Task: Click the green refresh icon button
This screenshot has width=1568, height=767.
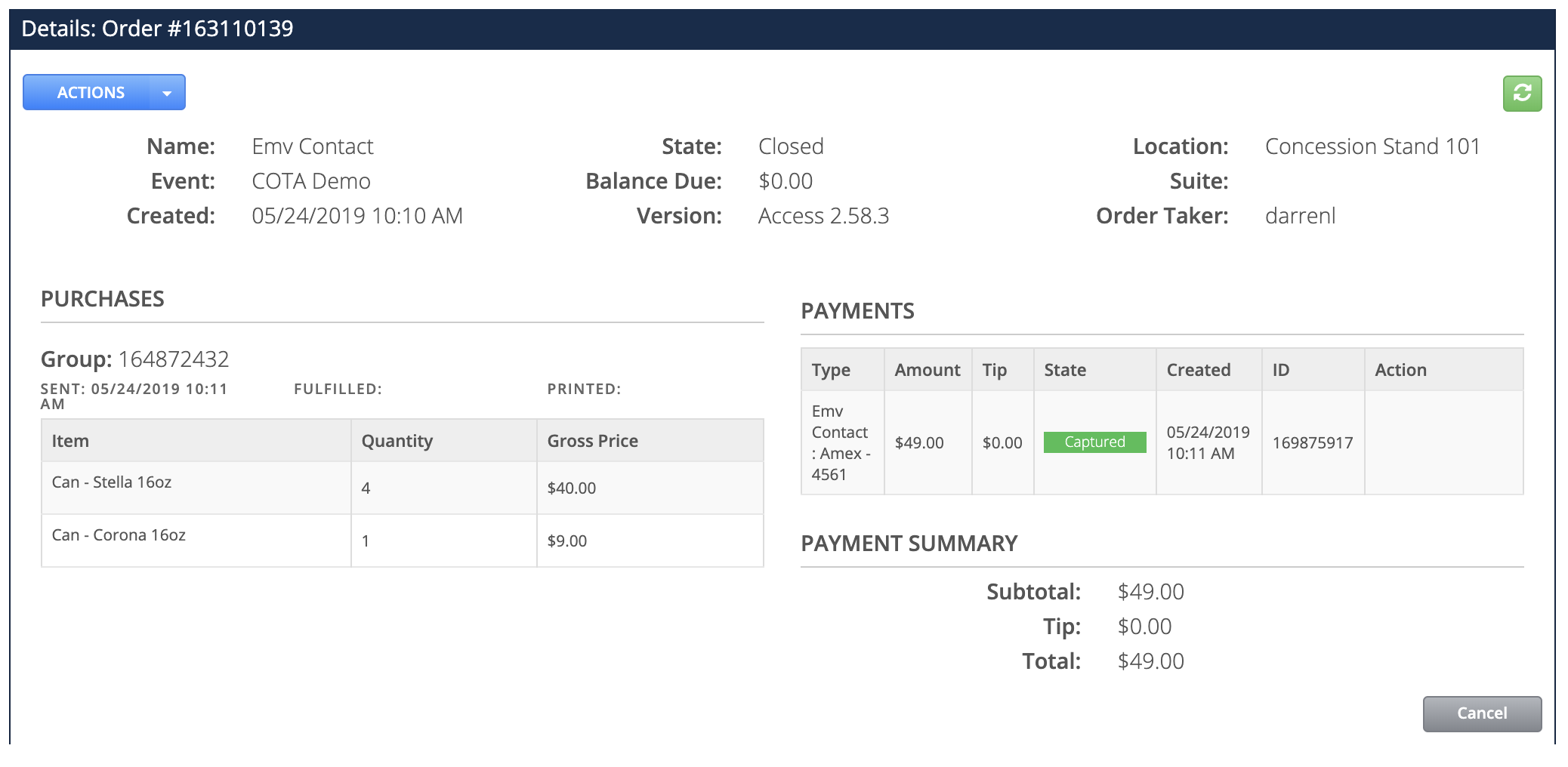Action: coord(1522,94)
